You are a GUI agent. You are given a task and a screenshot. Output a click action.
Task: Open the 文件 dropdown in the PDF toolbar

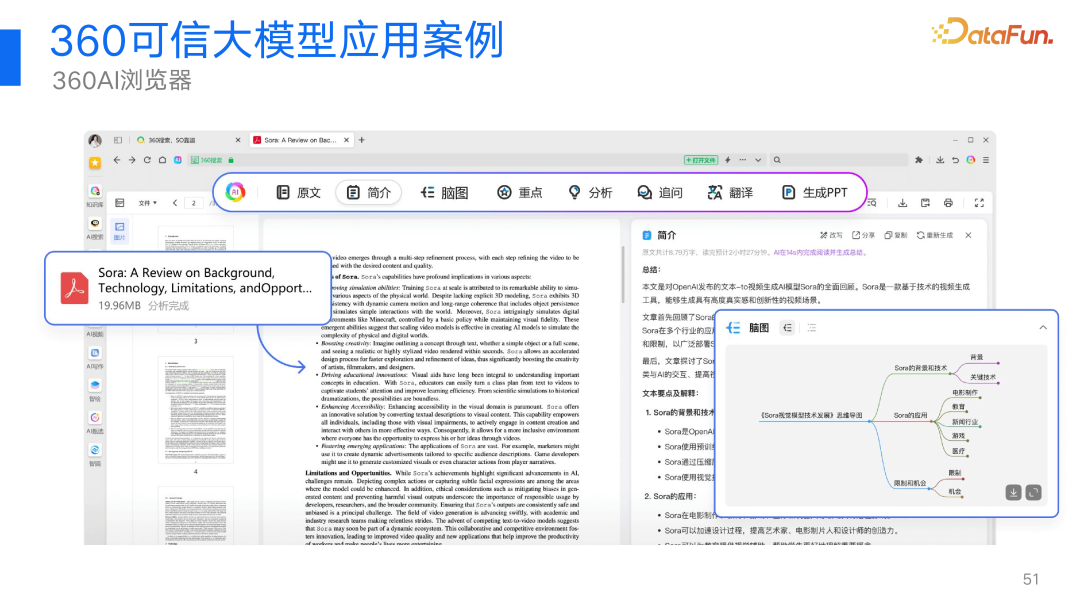coord(148,202)
